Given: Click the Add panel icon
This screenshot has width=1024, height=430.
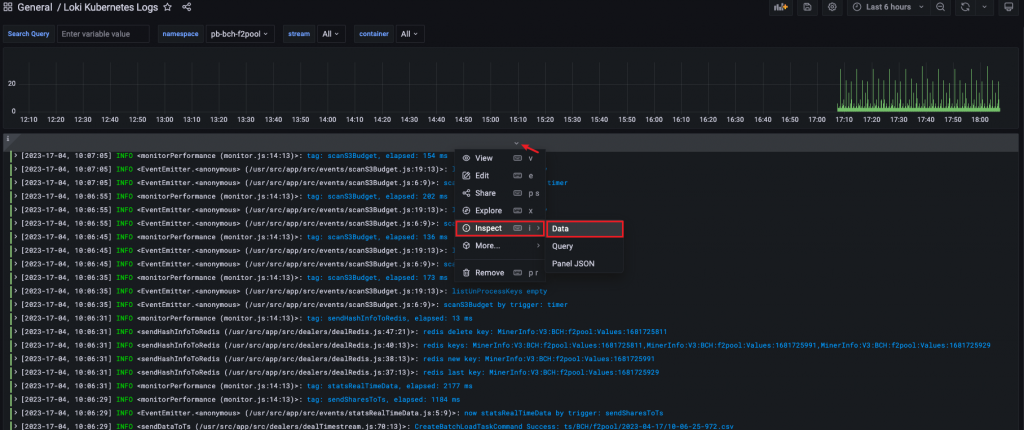Looking at the screenshot, I should pos(780,7).
